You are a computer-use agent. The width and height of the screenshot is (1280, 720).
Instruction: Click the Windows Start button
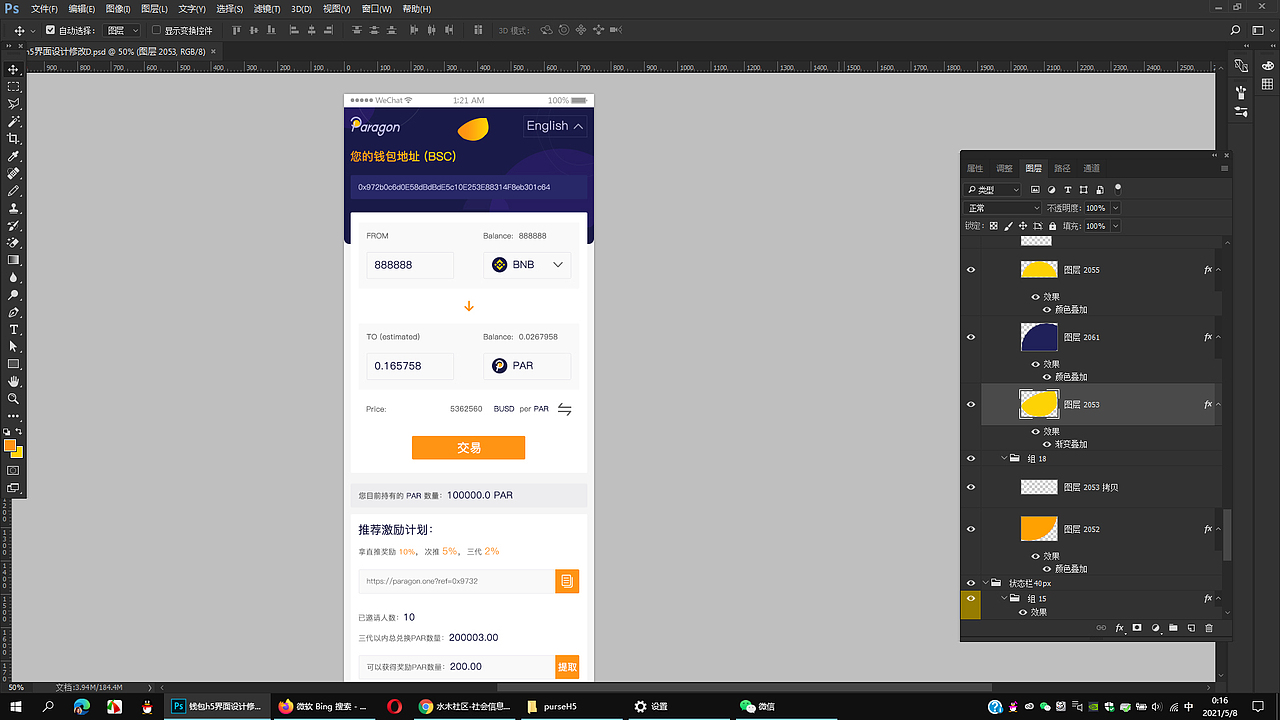pos(15,706)
